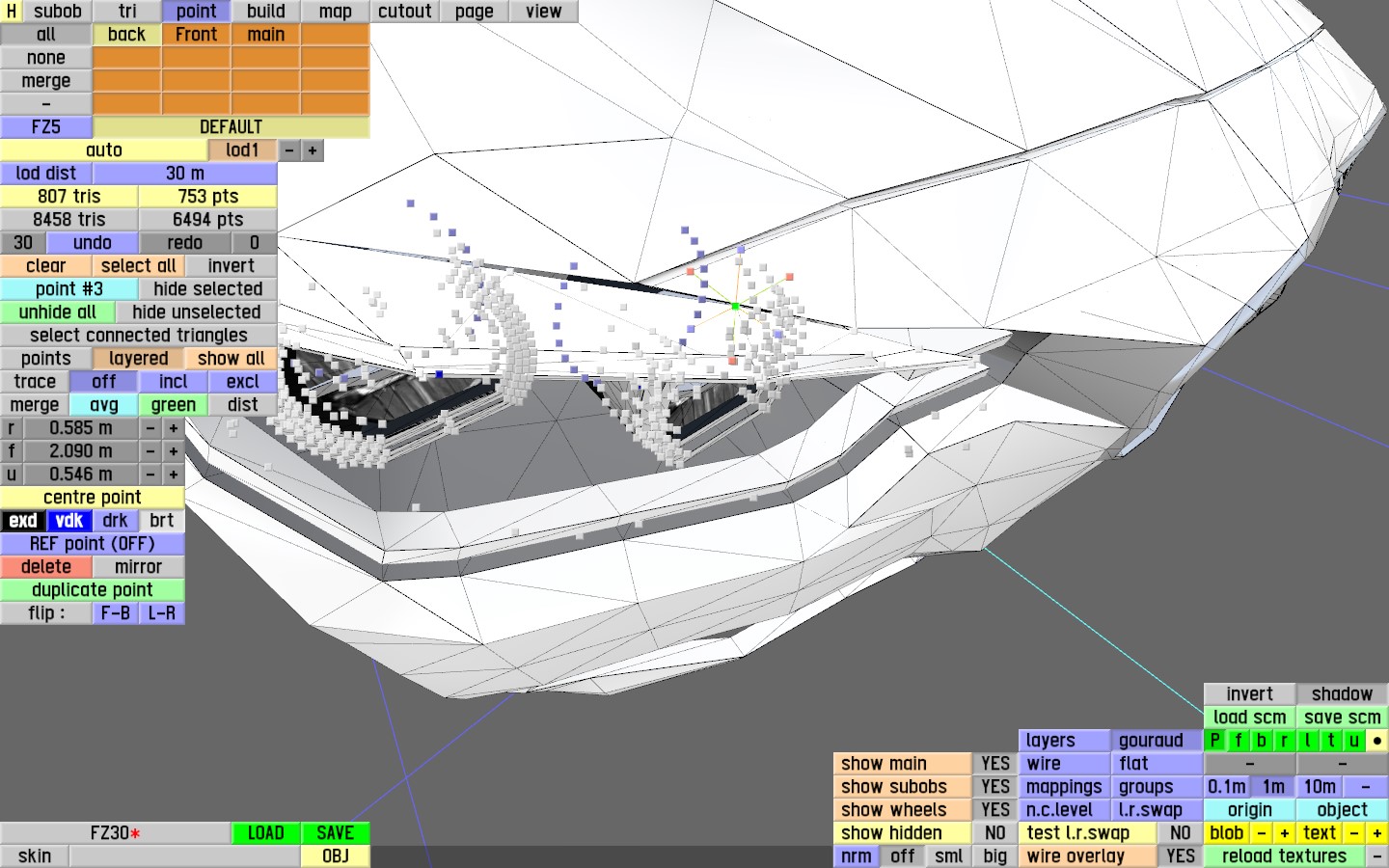Open the map mode tab
Viewport: 1389px width, 868px height.
tap(336, 12)
